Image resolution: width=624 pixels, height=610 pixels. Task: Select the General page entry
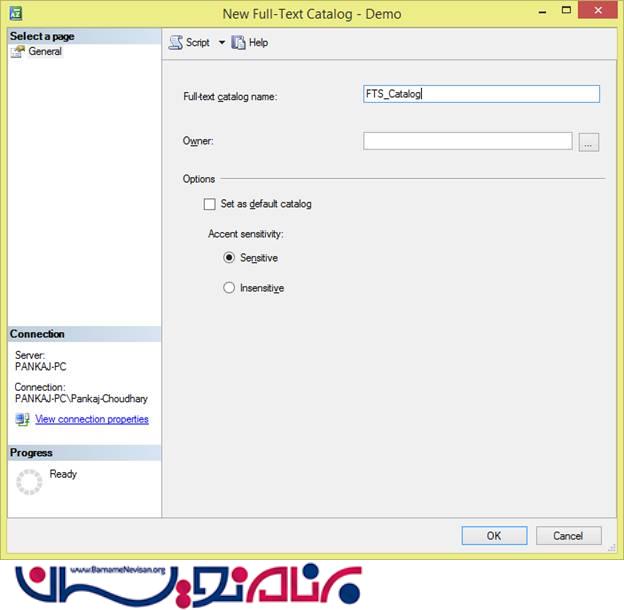[45, 51]
